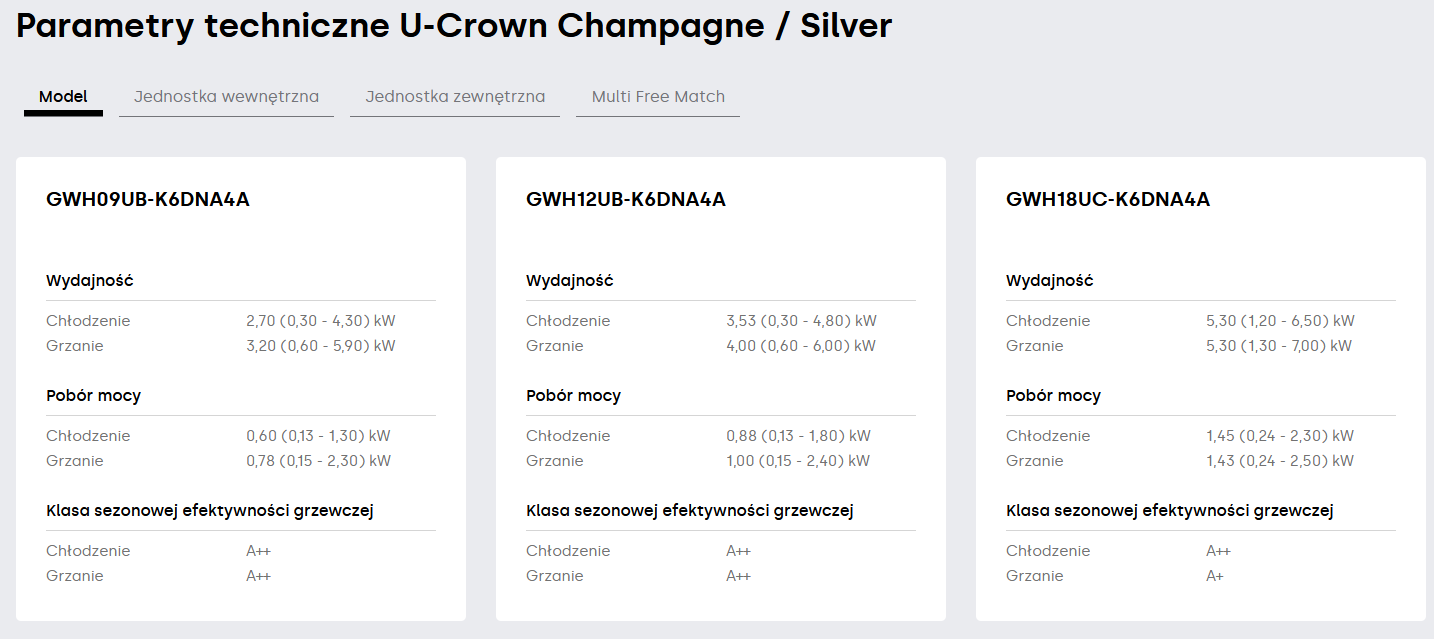
Task: Click power draw 1,43 (0,24 - 2,50) kW
Action: [x=1280, y=461]
